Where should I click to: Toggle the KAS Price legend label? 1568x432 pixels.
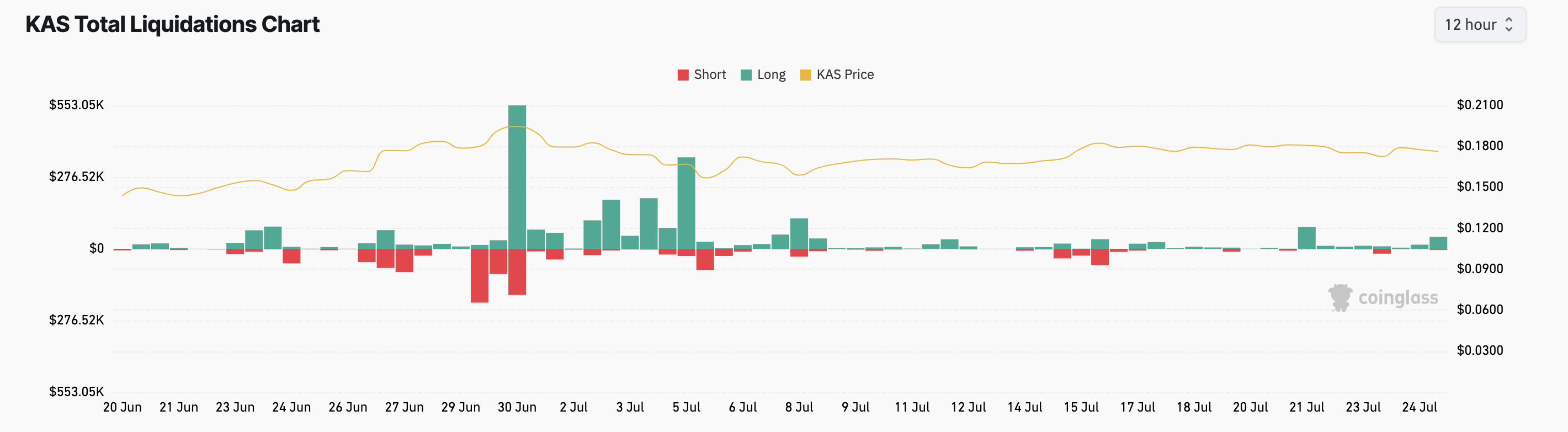(x=844, y=74)
